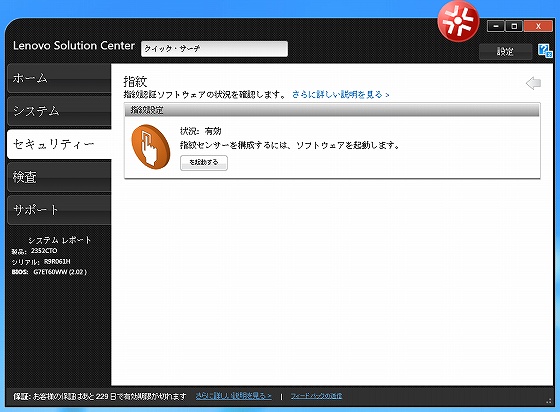Focus the クイック・サーチ search field
Screen dimensions: 560x412
[214, 49]
